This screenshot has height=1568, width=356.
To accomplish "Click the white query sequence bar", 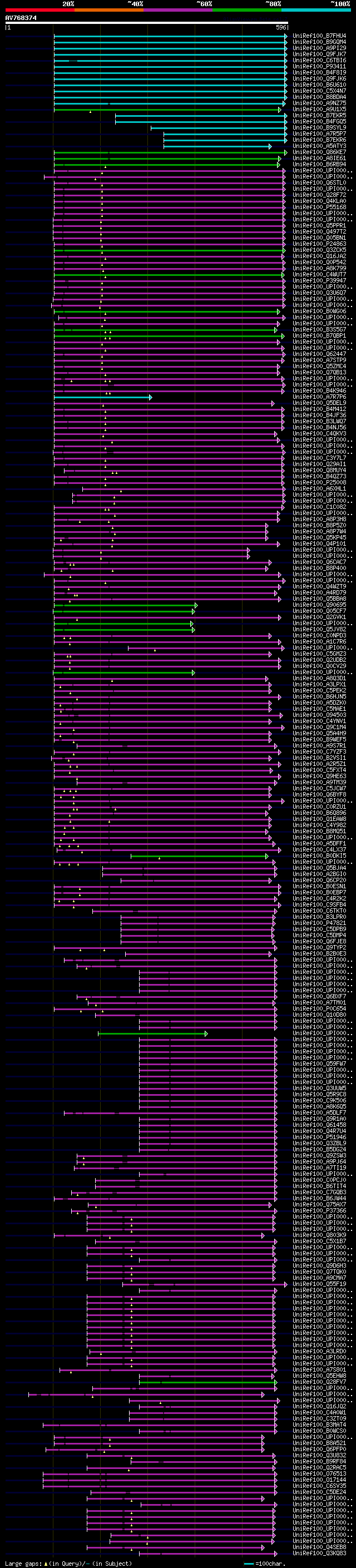I will coord(147,23).
